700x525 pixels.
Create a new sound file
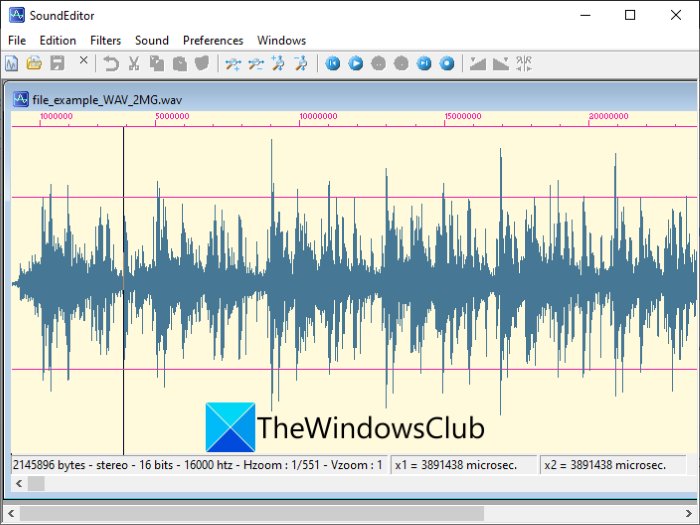12,63
